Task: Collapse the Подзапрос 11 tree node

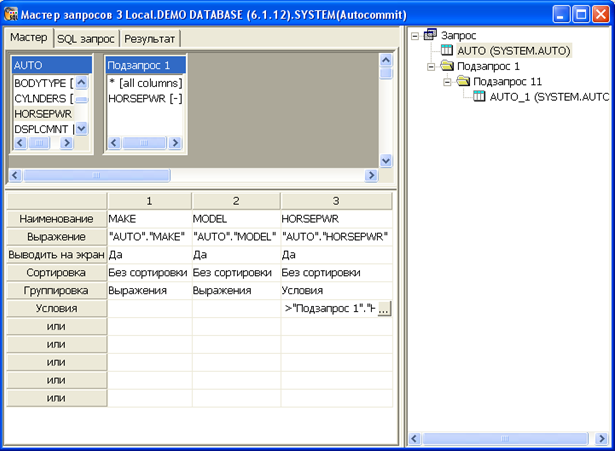Action: tap(447, 82)
